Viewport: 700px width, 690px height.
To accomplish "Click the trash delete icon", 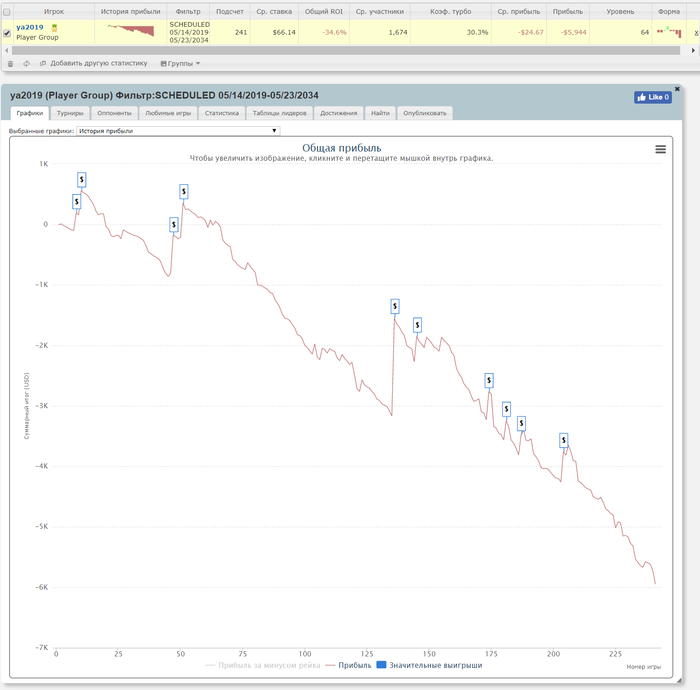I will pos(10,64).
